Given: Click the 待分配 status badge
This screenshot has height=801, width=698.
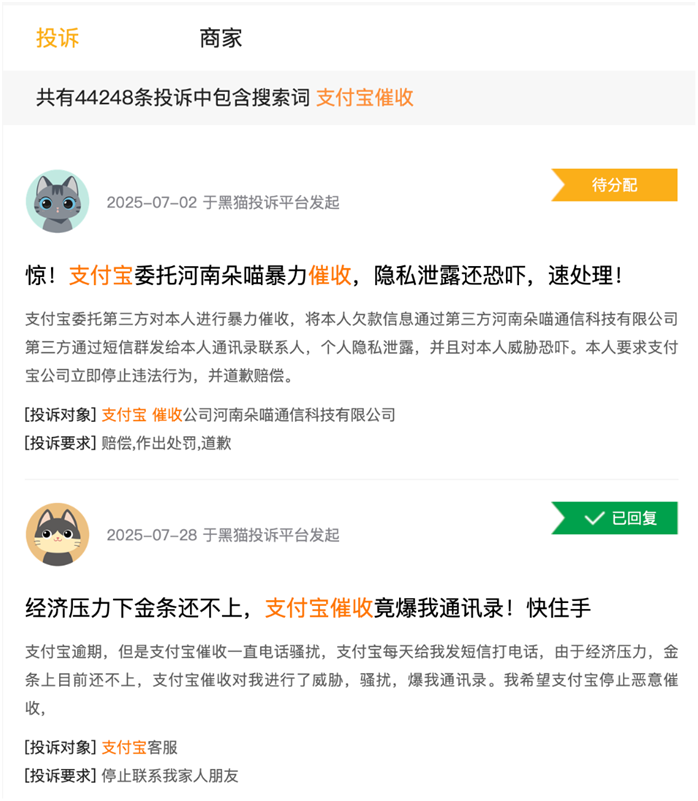Looking at the screenshot, I should click(614, 185).
